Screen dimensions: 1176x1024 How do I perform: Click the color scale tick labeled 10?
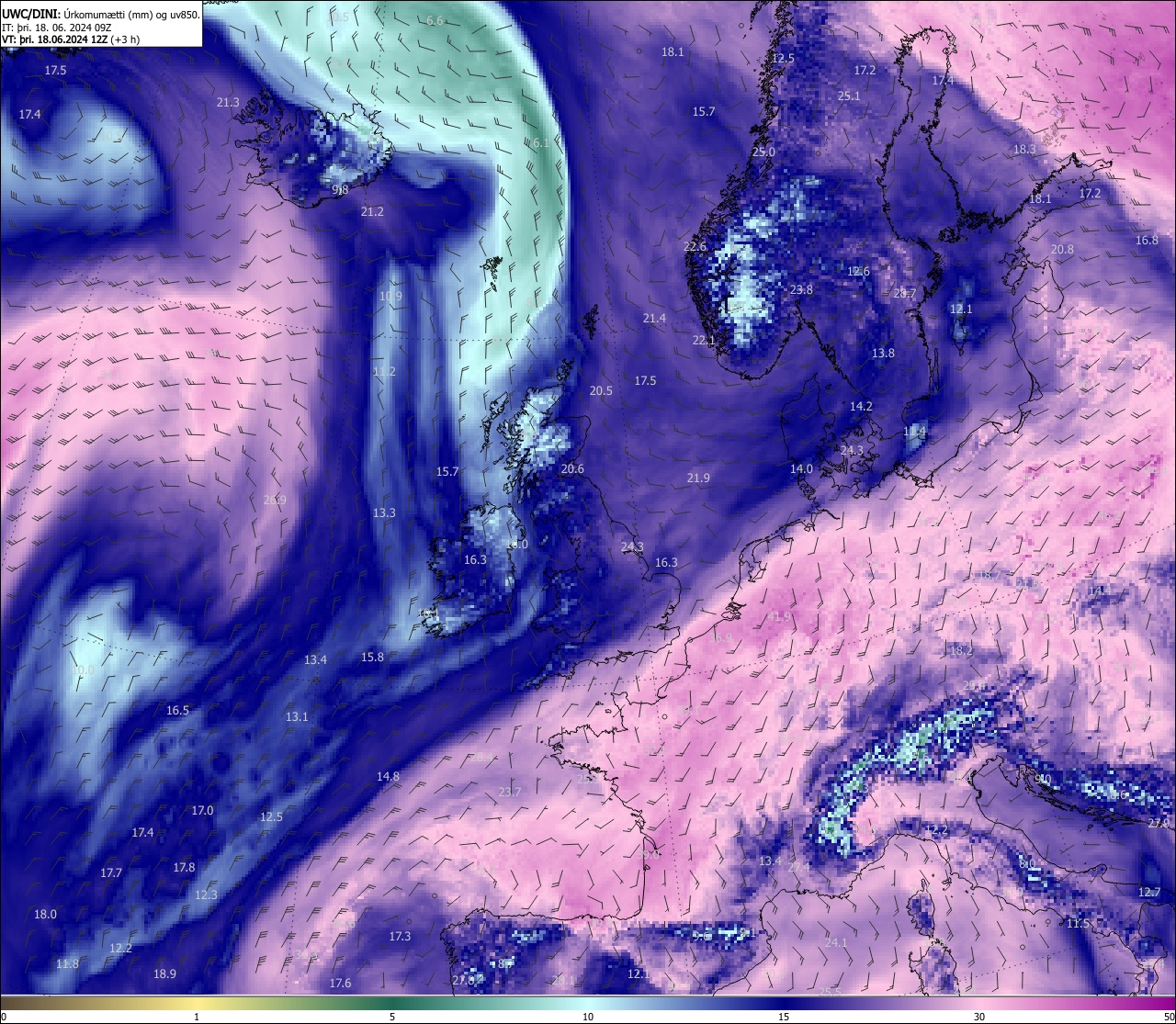pos(588,1017)
